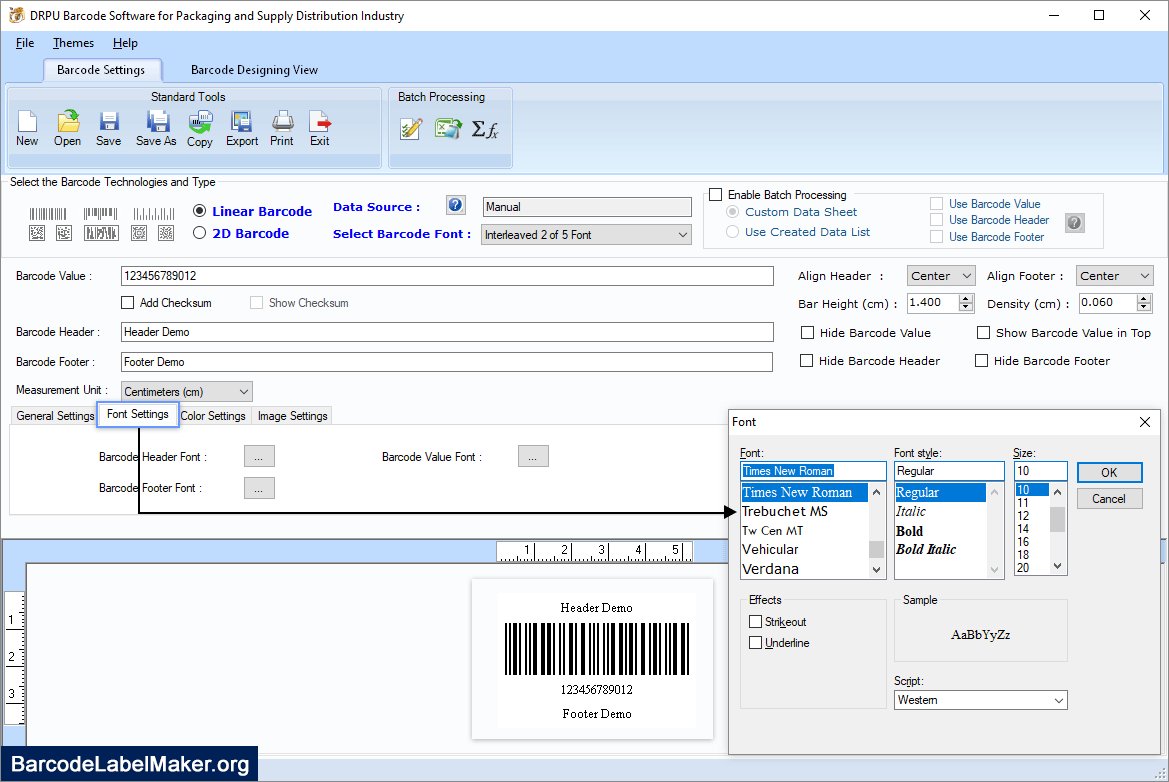Open the File menu

[25, 42]
